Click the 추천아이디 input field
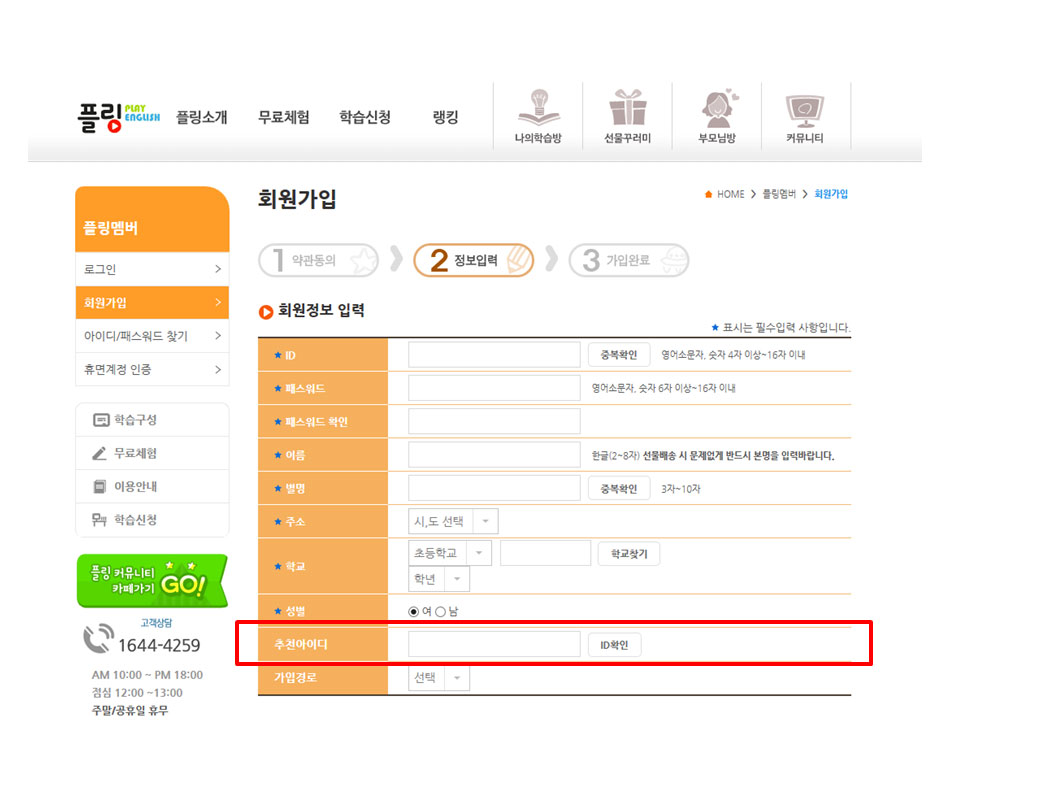 coord(494,645)
